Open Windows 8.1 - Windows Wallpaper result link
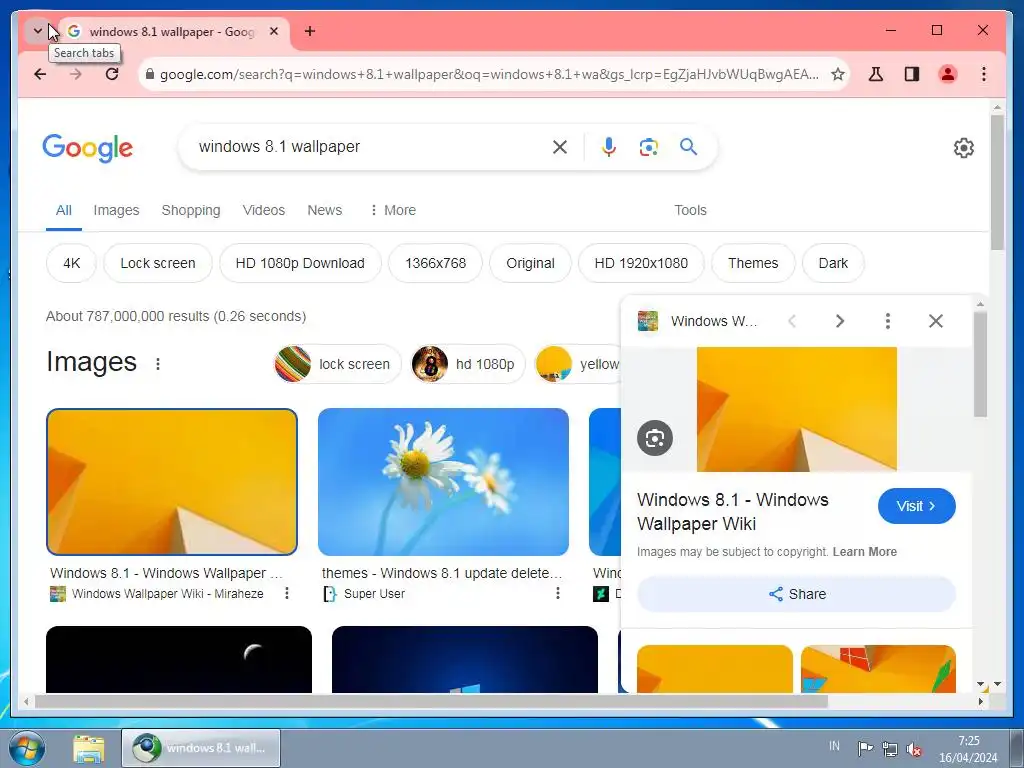The image size is (1024, 768). [167, 573]
